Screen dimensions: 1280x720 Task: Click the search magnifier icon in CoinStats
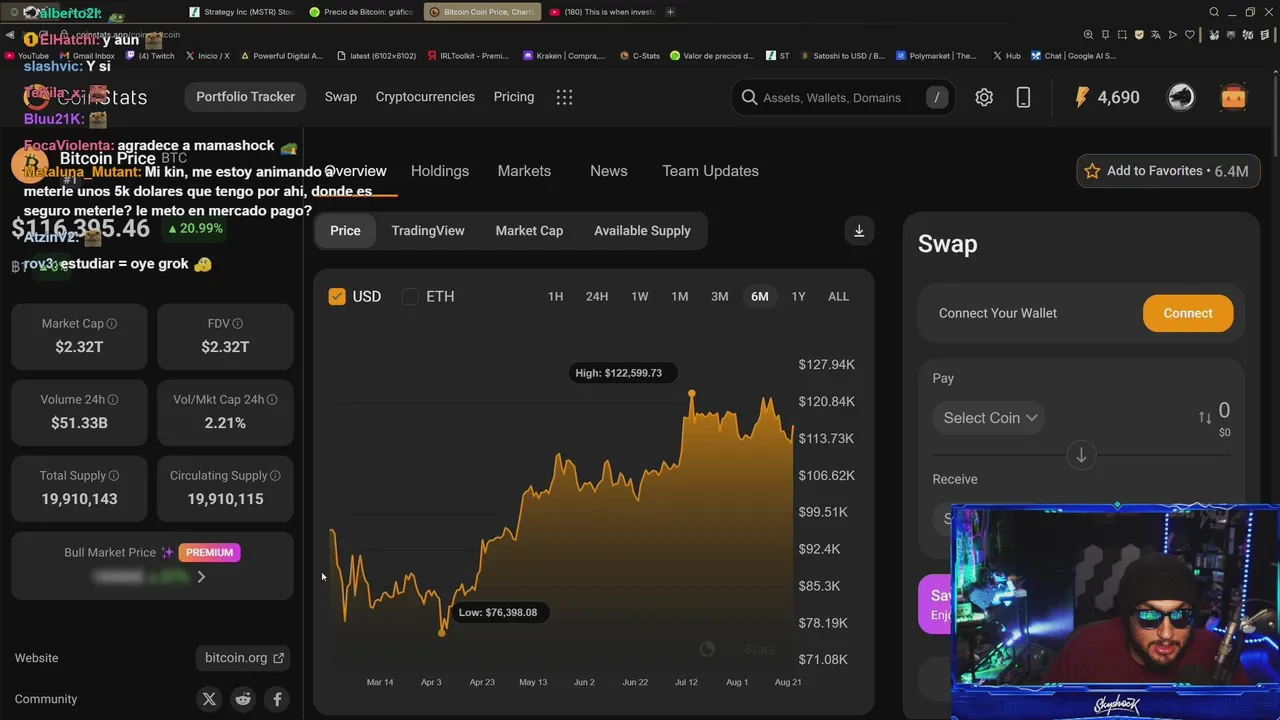point(749,97)
